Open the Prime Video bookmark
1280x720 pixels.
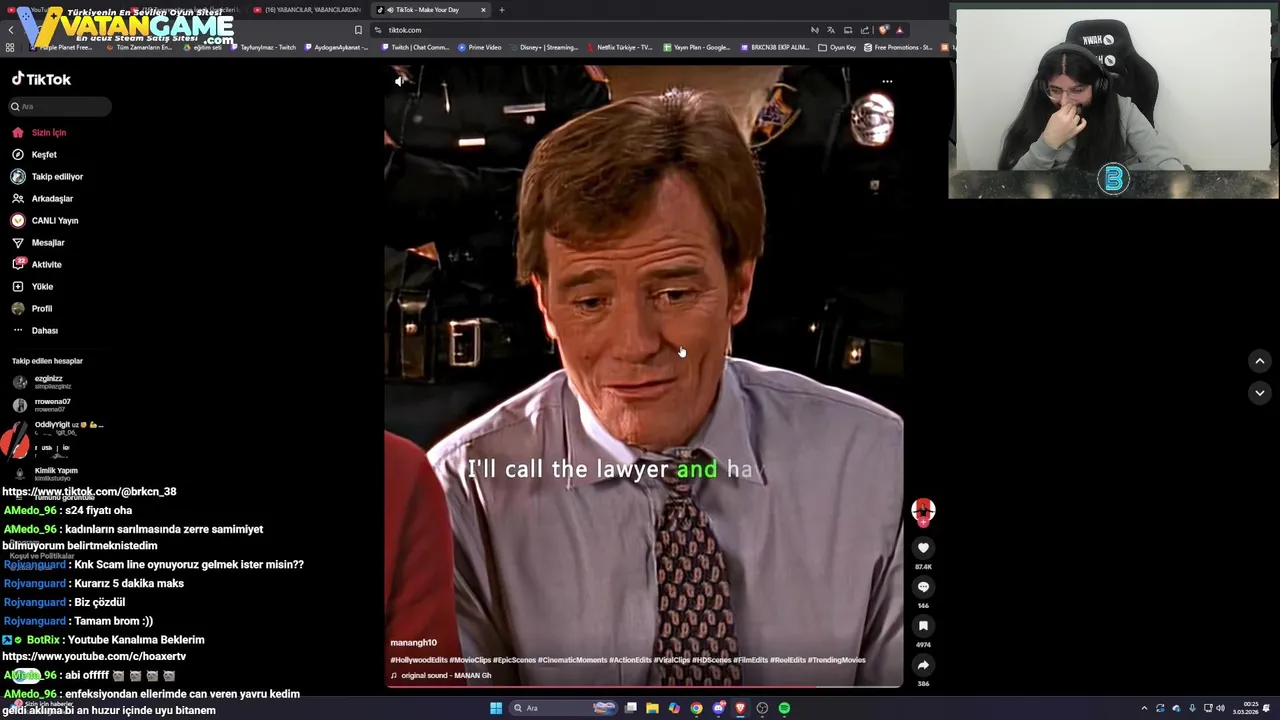[480, 47]
